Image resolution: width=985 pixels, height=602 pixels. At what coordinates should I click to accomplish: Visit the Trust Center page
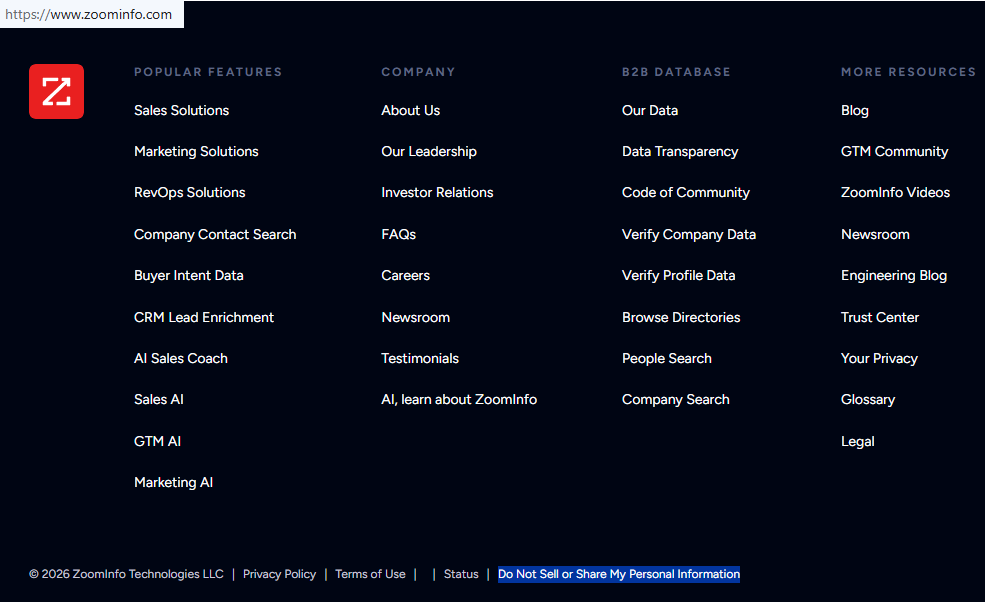(880, 317)
